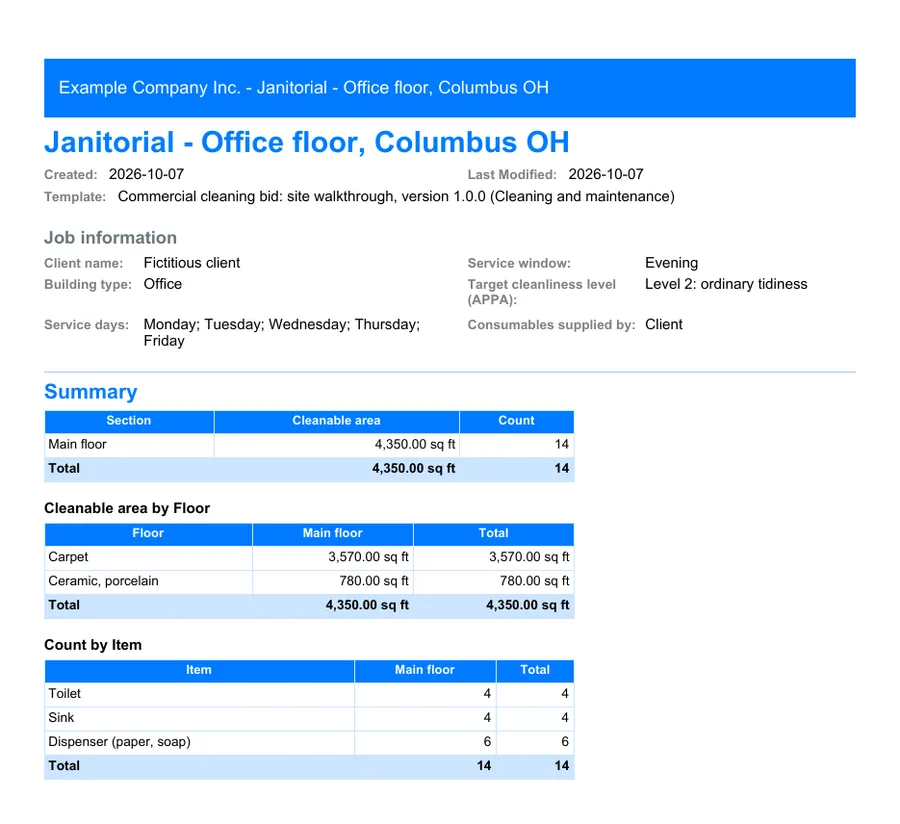Click the 'Client name:' label
This screenshot has width=900, height=824.
tap(84, 263)
